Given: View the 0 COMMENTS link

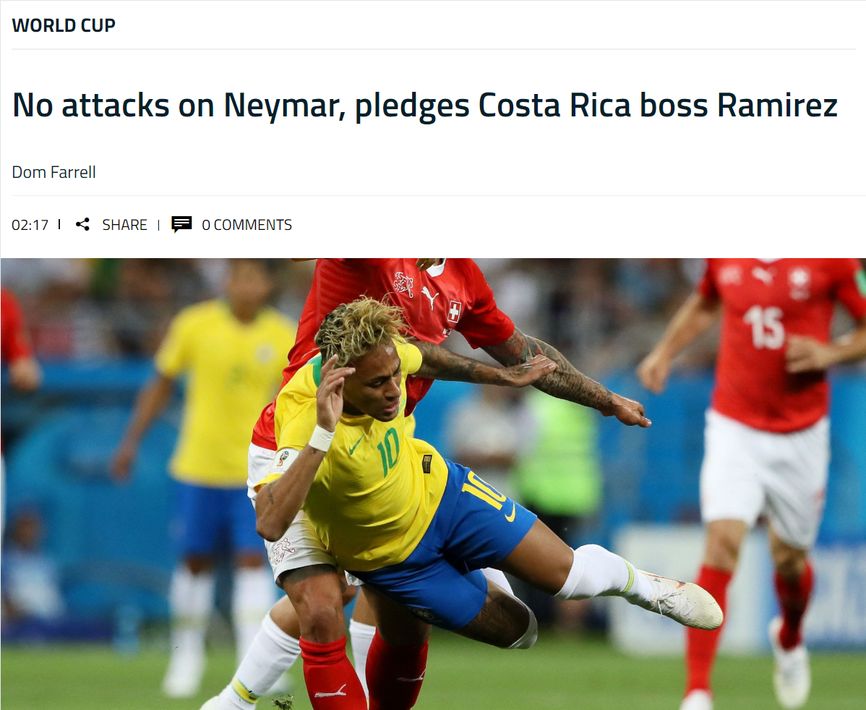Looking at the screenshot, I should tap(247, 225).
